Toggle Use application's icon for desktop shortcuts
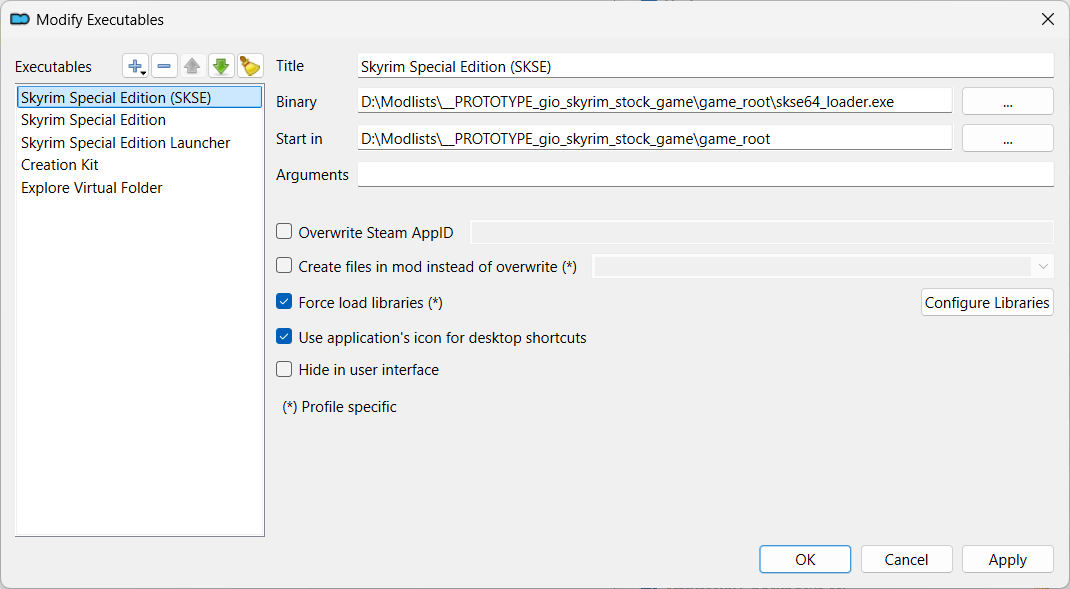This screenshot has height=589, width=1070. coord(284,336)
